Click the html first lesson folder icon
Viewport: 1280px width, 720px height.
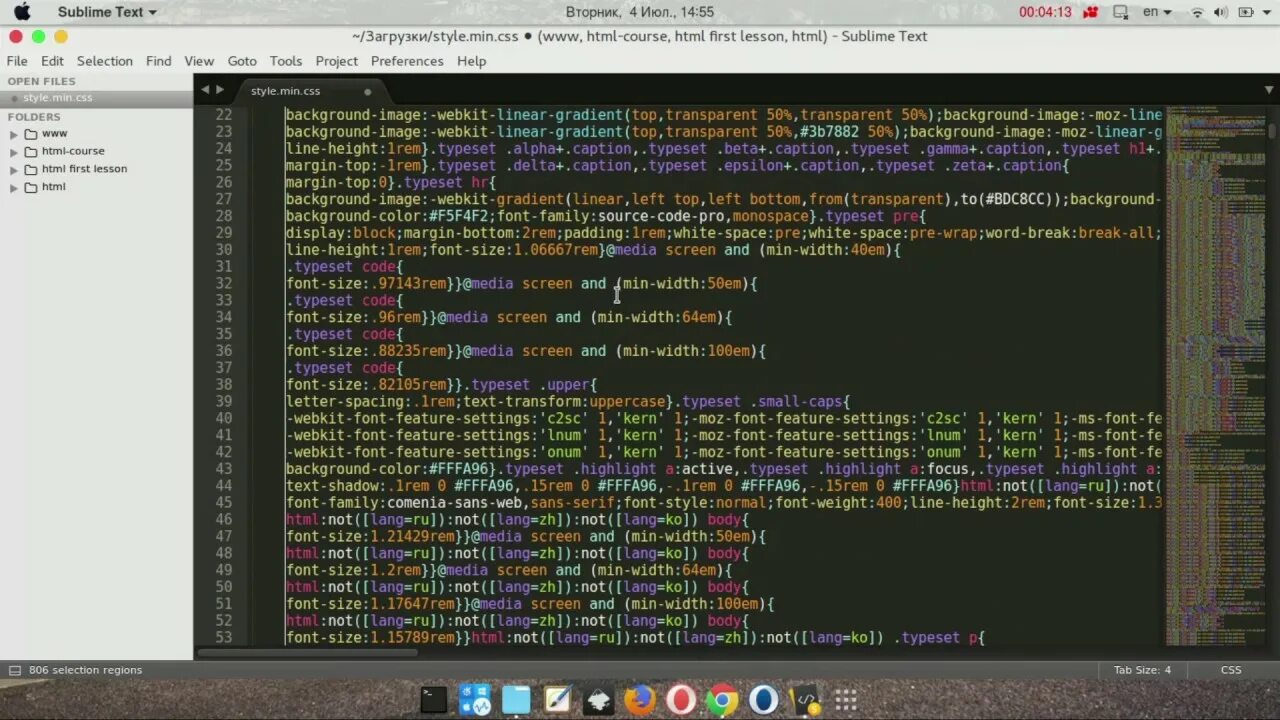(31, 170)
